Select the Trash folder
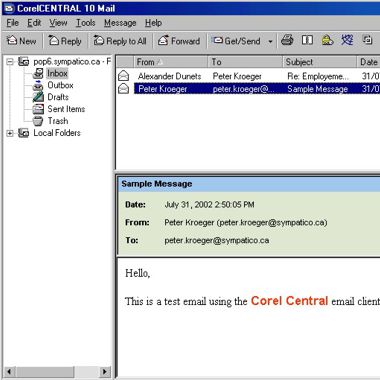Image resolution: width=380 pixels, height=380 pixels. tap(58, 121)
